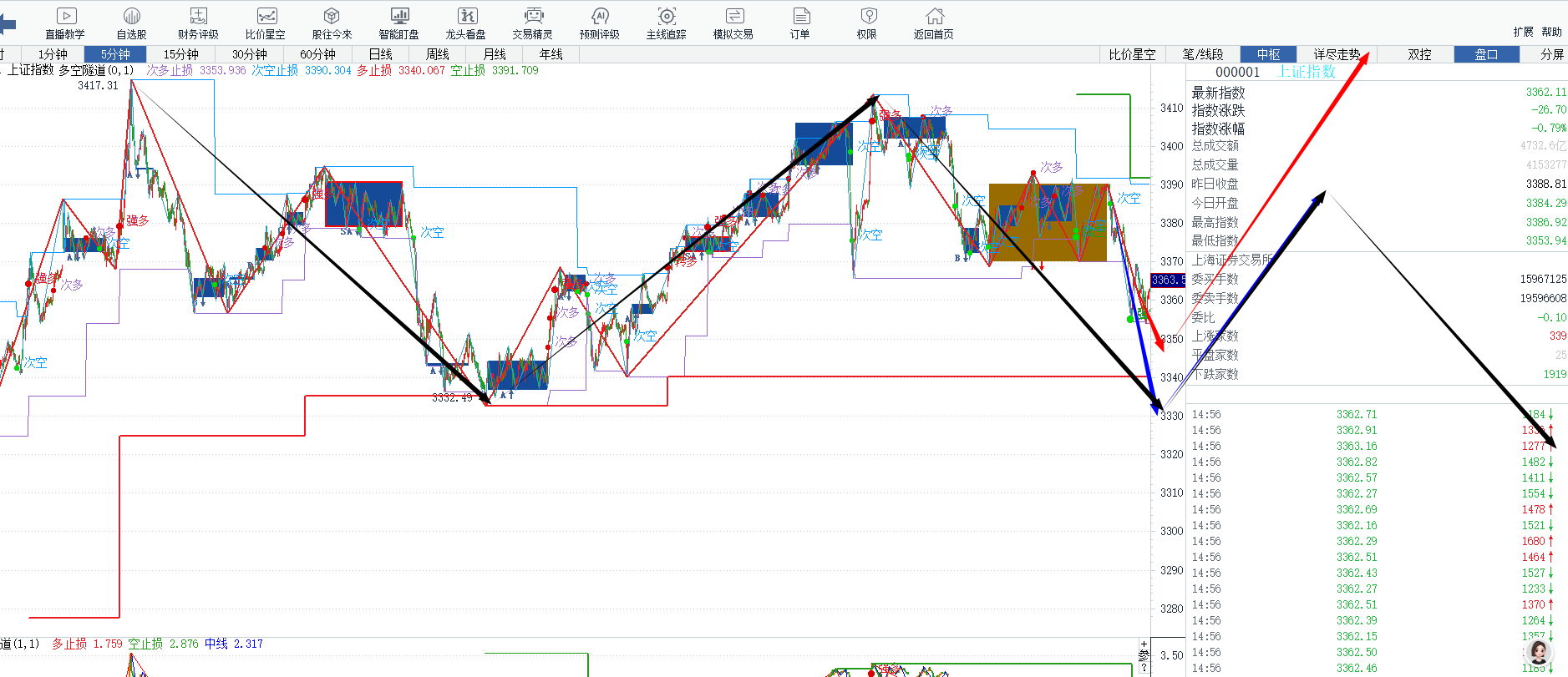The height and width of the screenshot is (677, 1568).
Task: Click the 分屏 split screen button
Action: [x=1552, y=54]
